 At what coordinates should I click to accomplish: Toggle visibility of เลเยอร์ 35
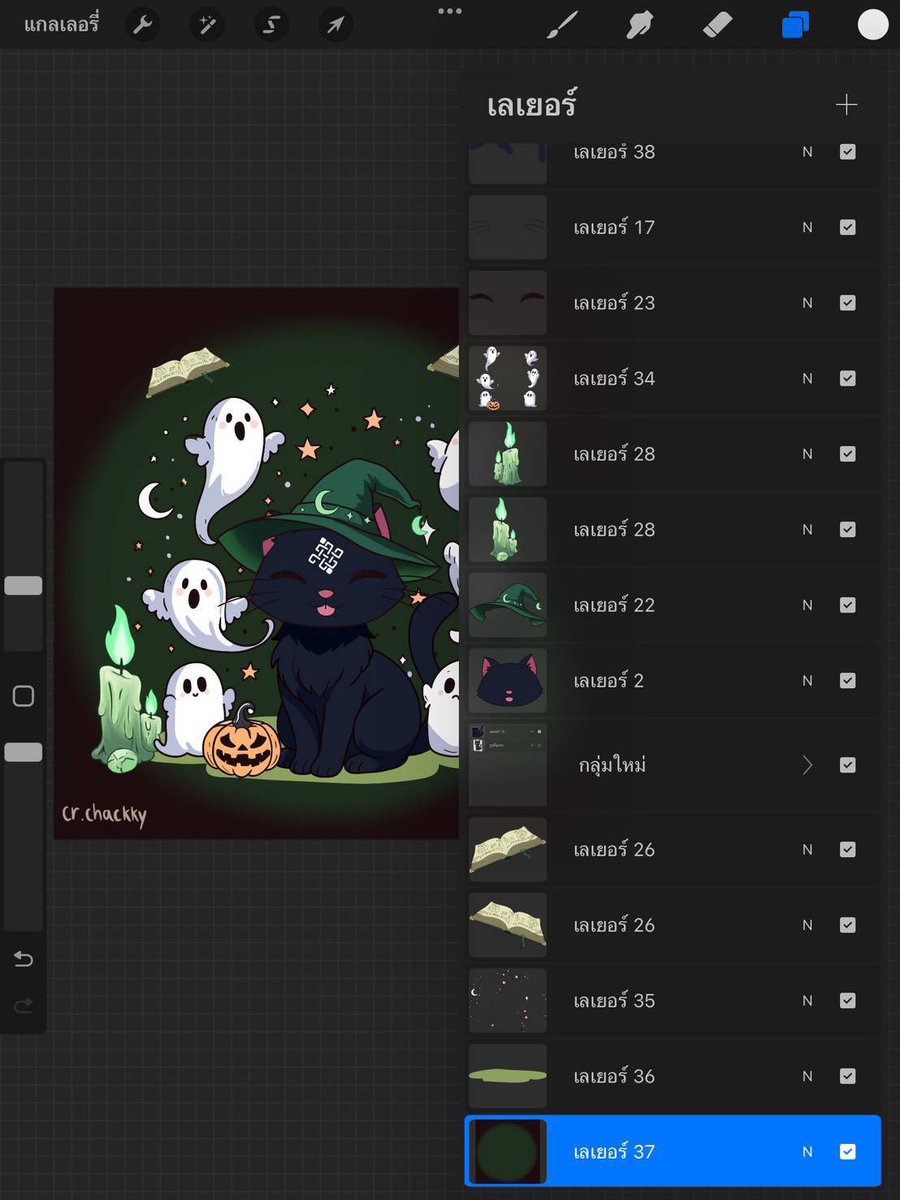click(847, 1001)
